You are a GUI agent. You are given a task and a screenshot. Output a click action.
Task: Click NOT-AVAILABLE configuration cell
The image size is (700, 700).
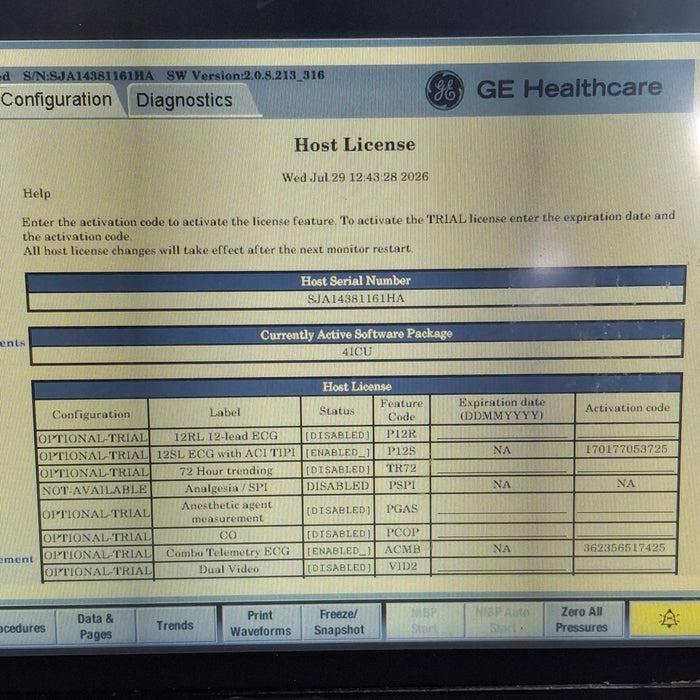pos(94,490)
